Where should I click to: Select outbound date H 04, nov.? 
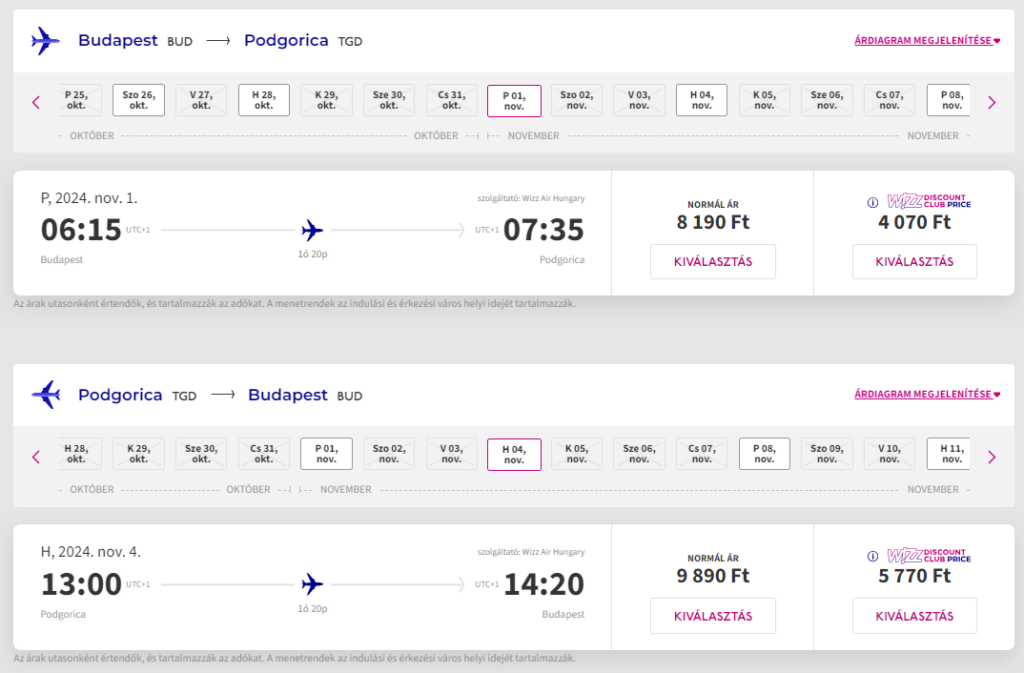[x=701, y=100]
